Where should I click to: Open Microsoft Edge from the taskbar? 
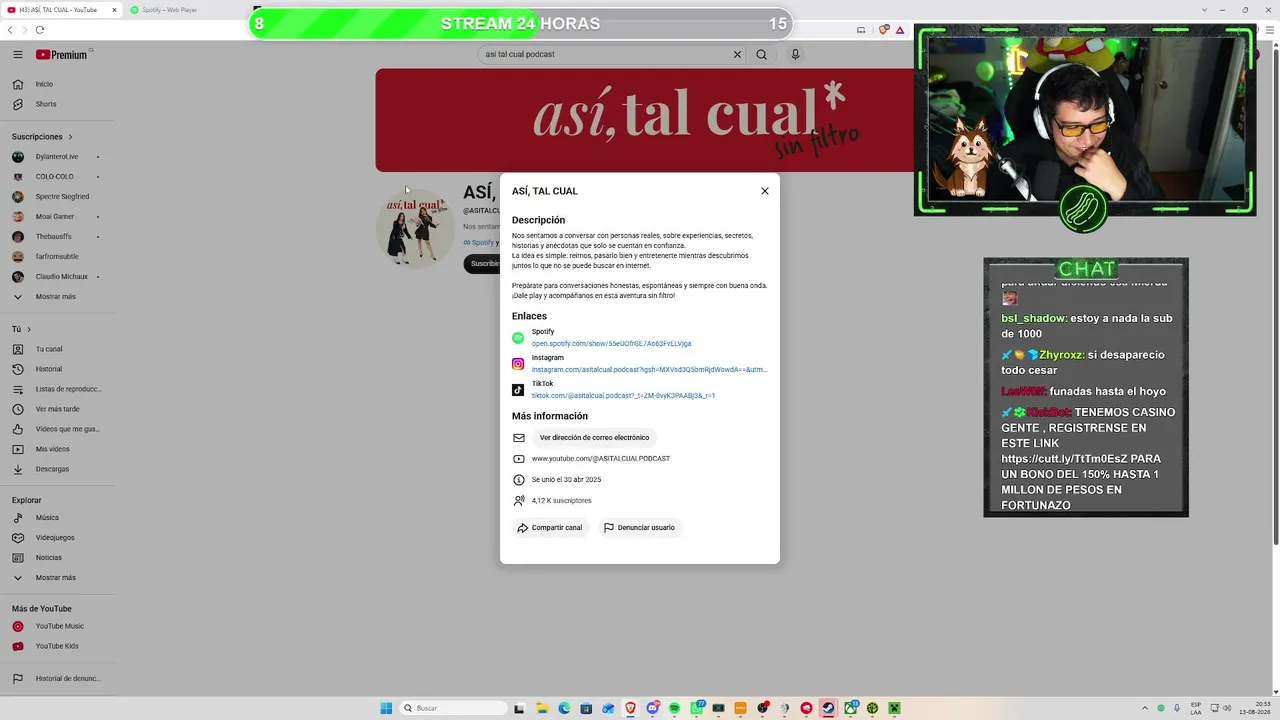564,709
